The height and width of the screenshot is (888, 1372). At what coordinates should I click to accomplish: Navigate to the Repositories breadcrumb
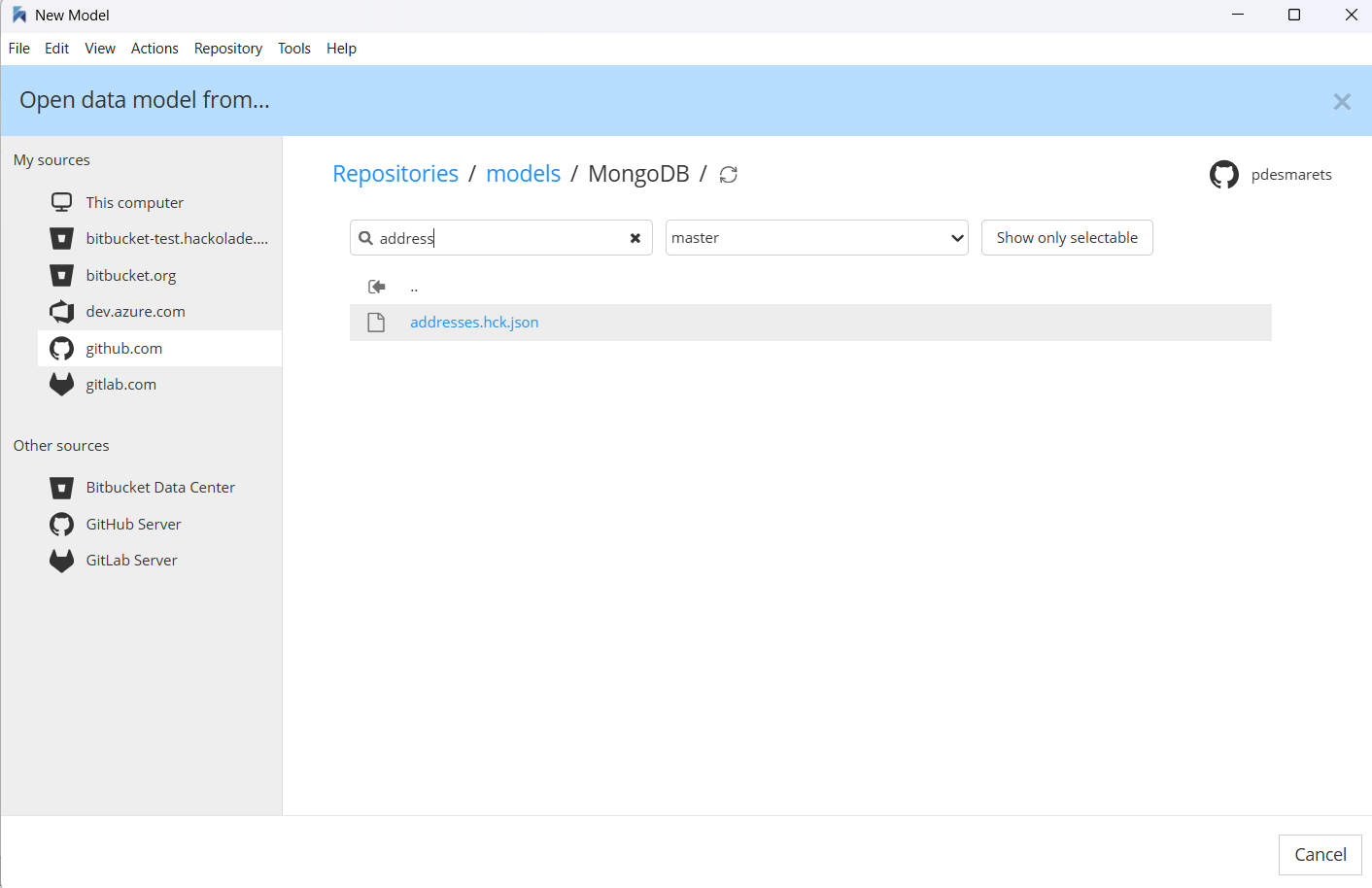(x=395, y=173)
